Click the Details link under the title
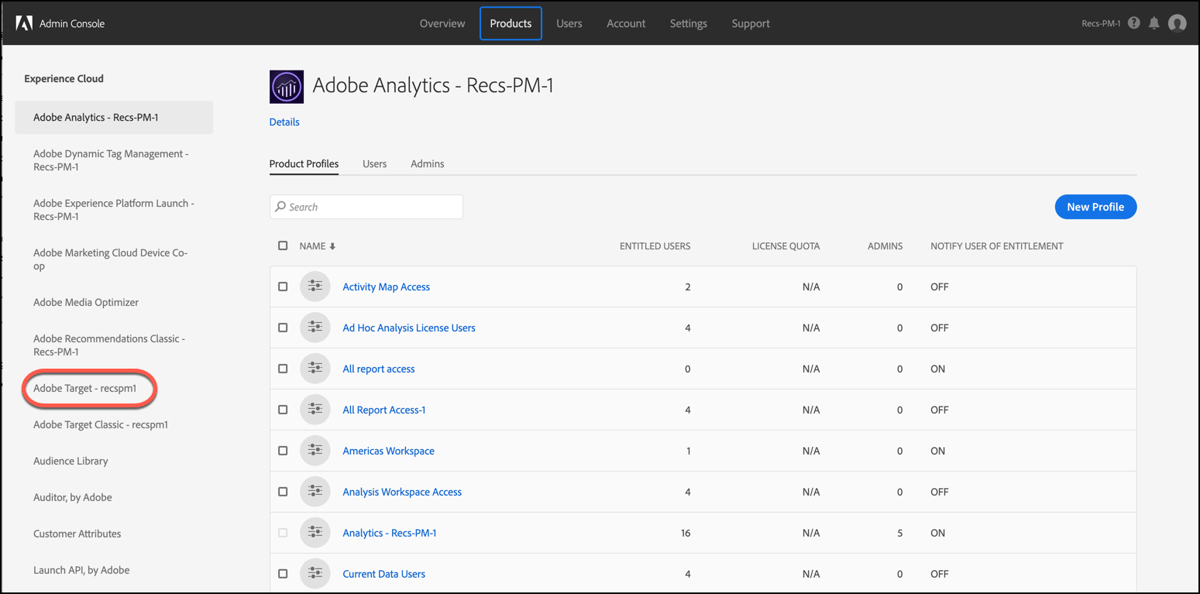1200x594 pixels. pyautogui.click(x=284, y=121)
